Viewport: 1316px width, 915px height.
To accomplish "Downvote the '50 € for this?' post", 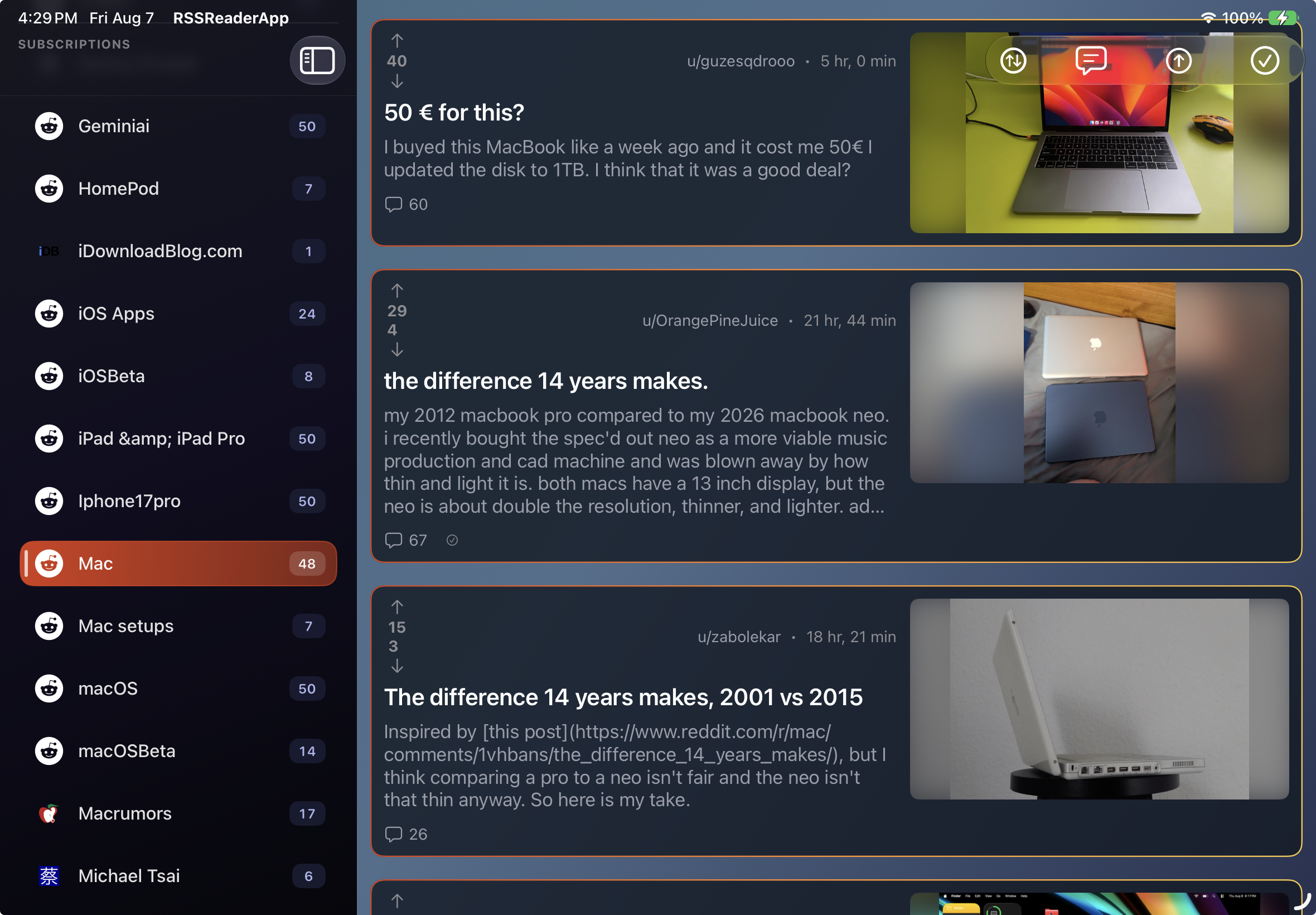I will [x=397, y=82].
